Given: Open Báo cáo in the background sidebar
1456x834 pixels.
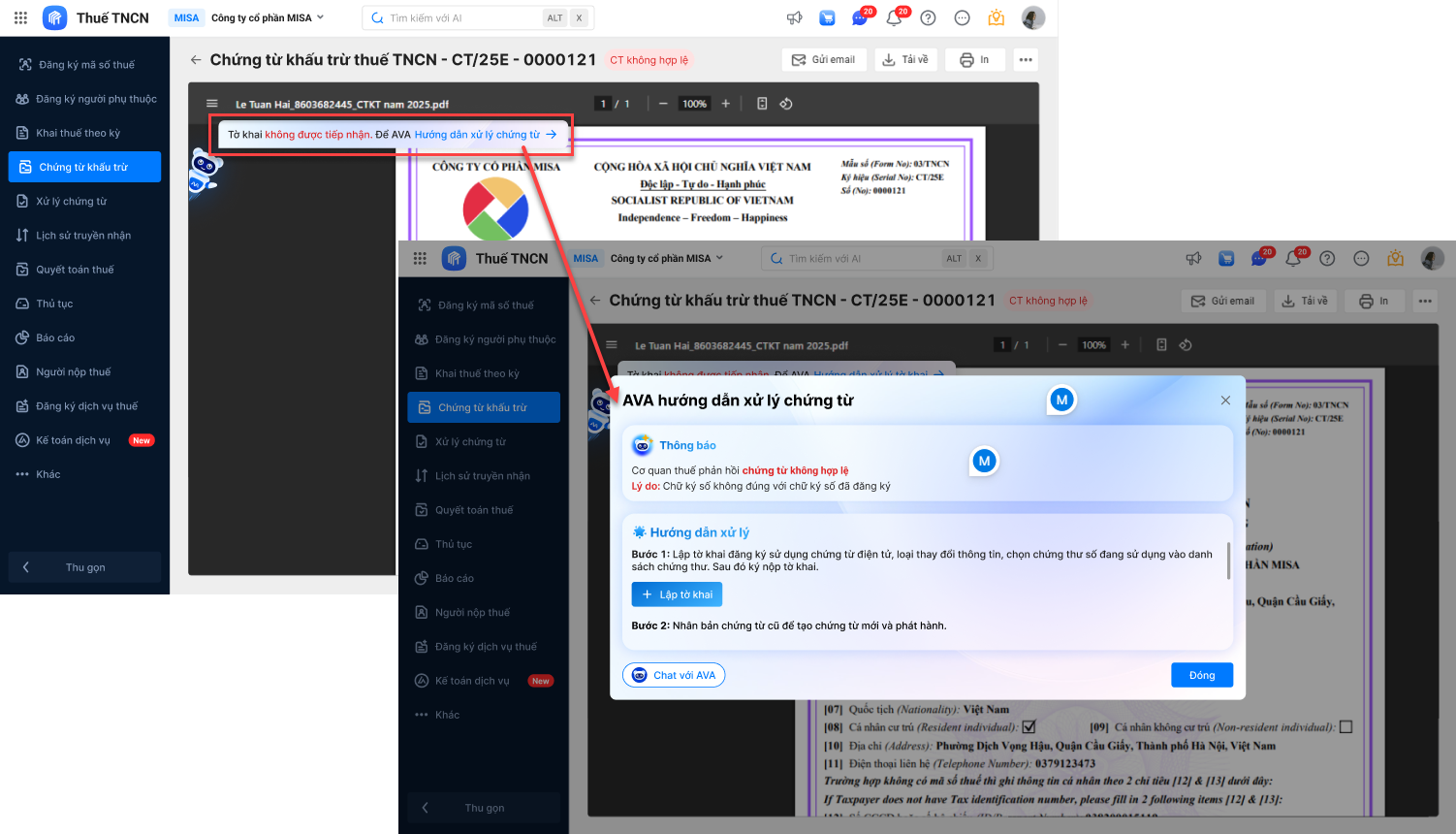Looking at the screenshot, I should point(84,337).
